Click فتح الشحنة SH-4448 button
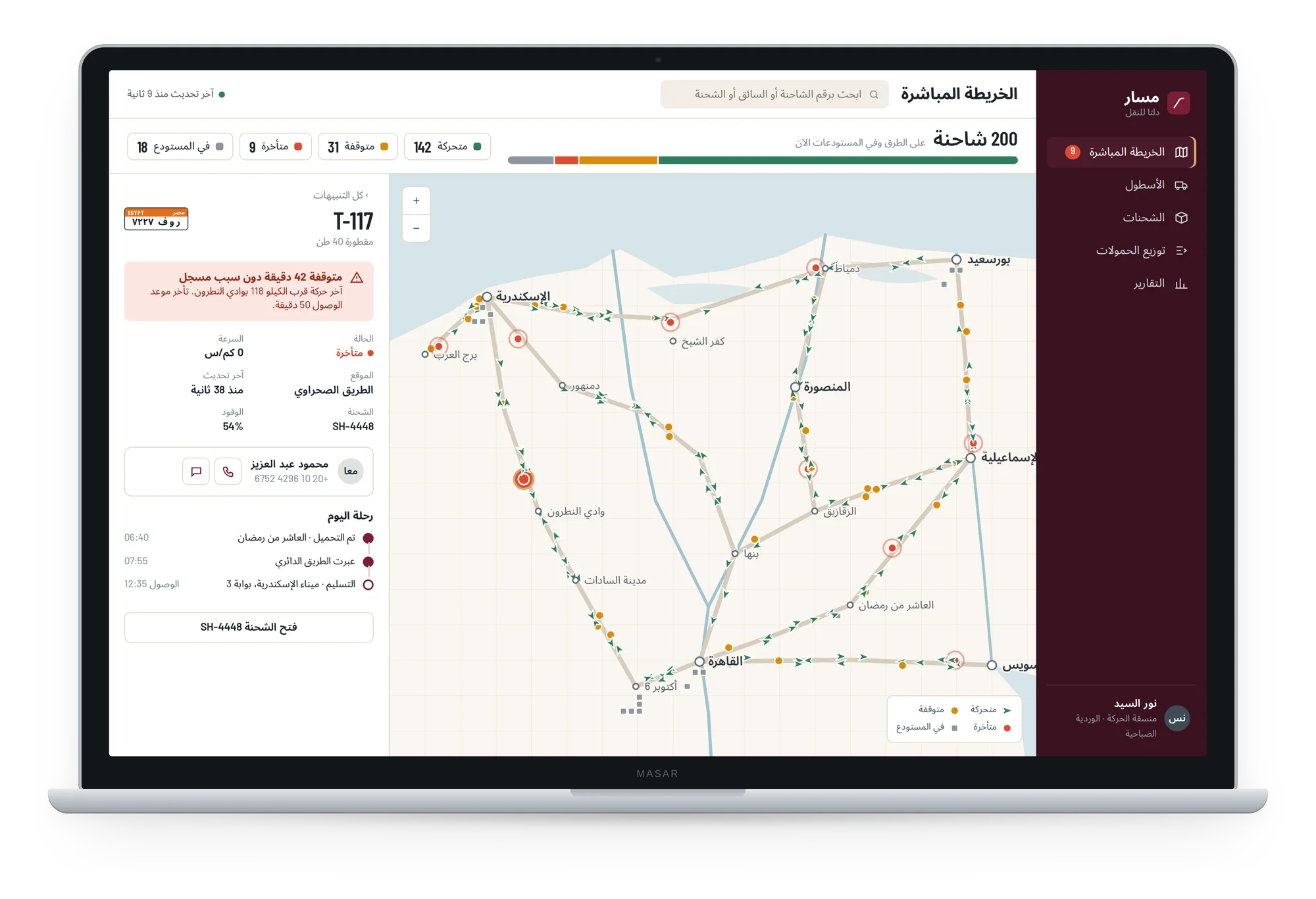The width and height of the screenshot is (1316, 899). [249, 627]
